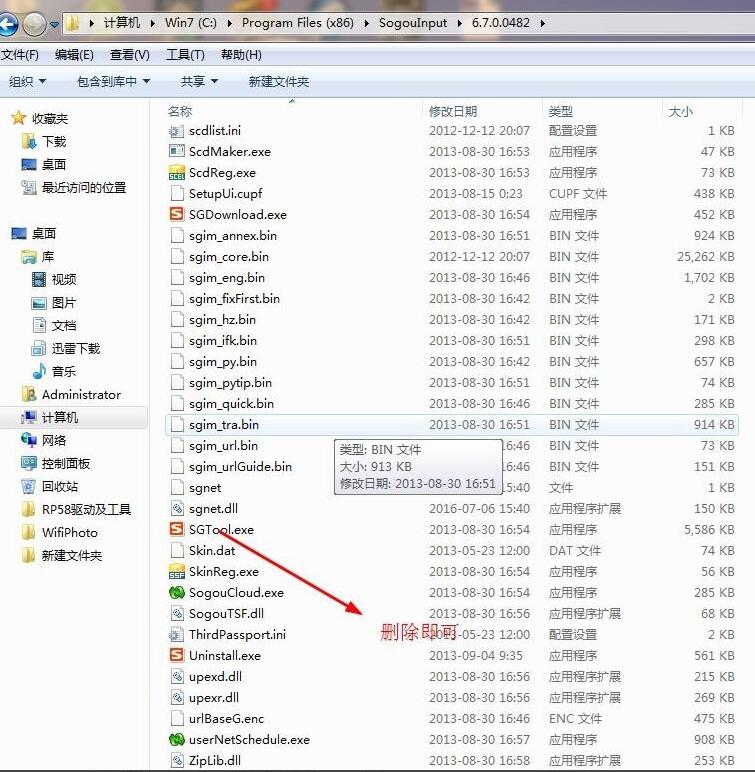Open RP58驱动及工具 folder in sidebar

click(x=76, y=510)
